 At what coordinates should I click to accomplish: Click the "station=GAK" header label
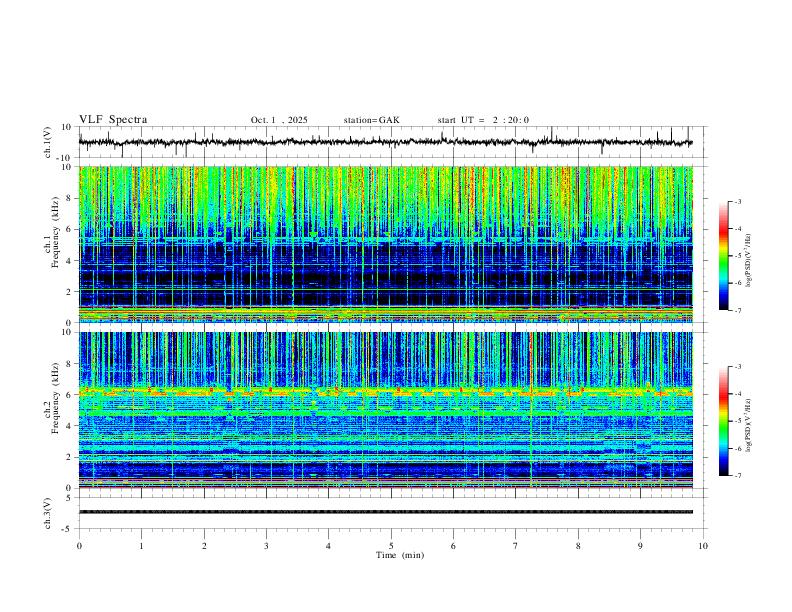(x=371, y=120)
